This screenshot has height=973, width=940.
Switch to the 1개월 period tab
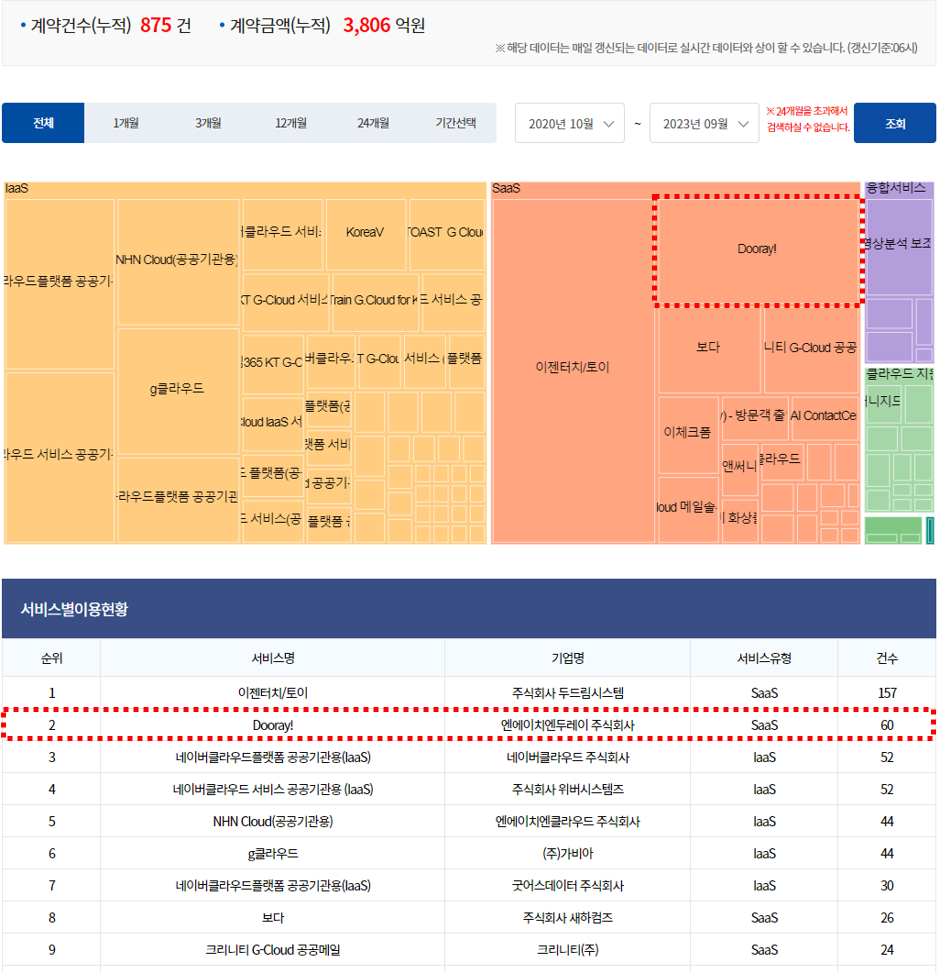click(125, 123)
